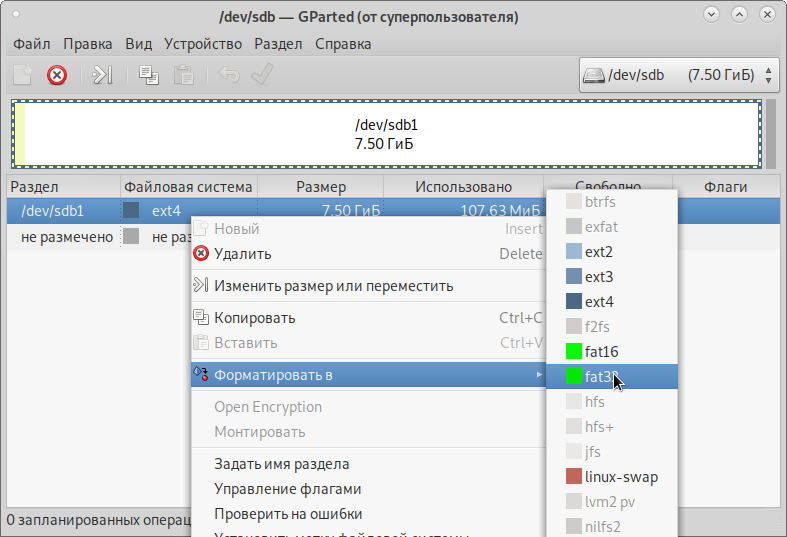The height and width of the screenshot is (537, 787).
Task: Open the Правка menu
Action: pos(88,44)
